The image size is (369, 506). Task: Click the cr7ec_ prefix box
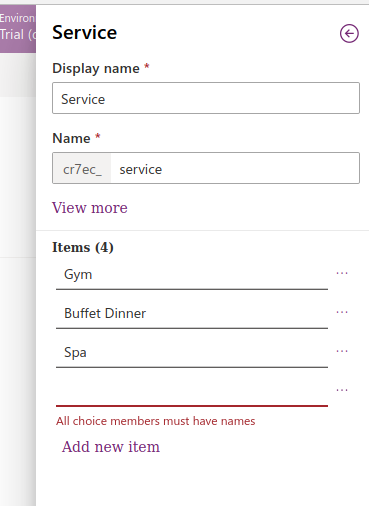tap(82, 168)
